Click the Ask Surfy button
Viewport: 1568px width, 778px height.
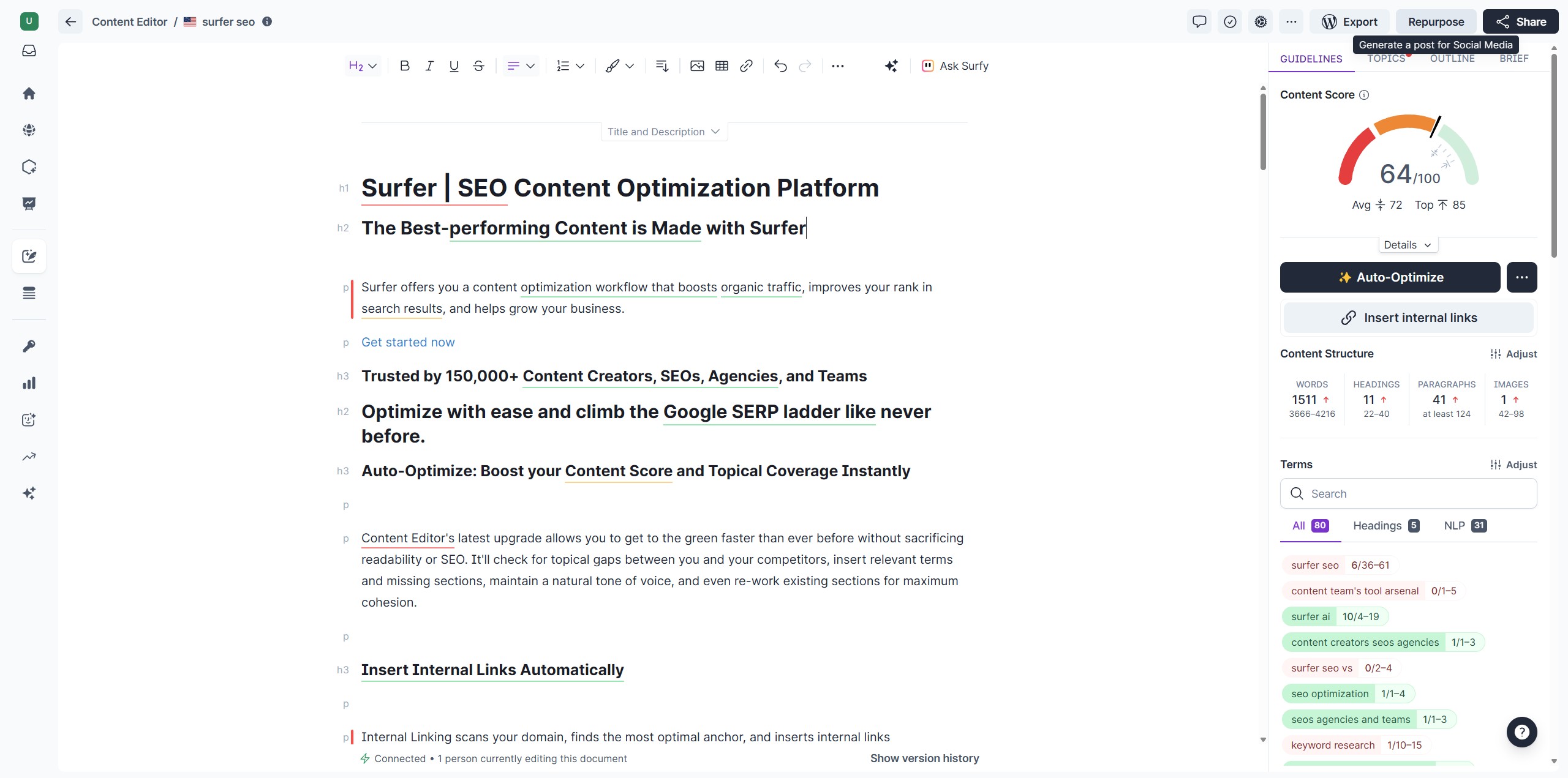point(955,65)
